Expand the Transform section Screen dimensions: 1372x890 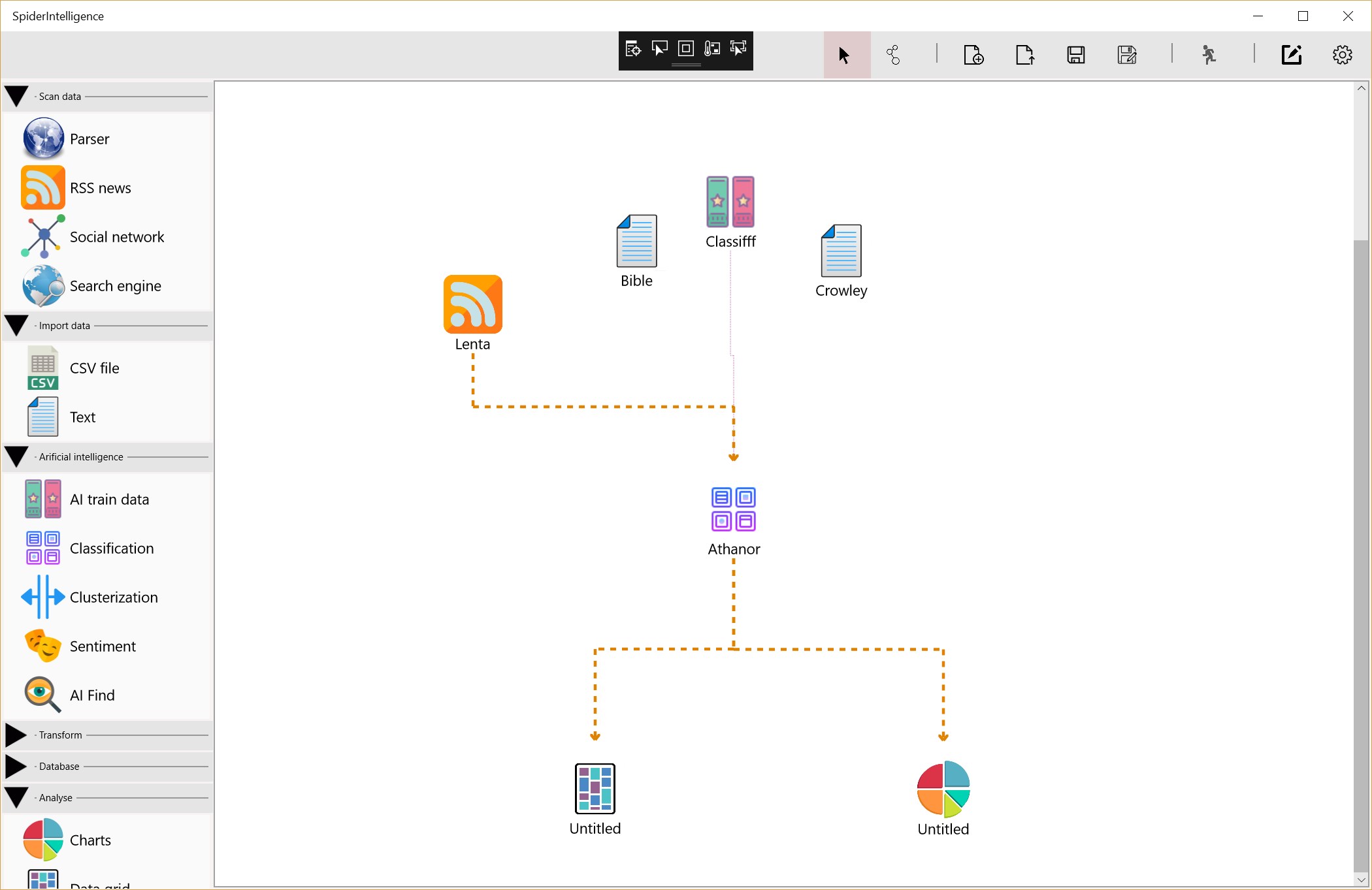point(16,735)
